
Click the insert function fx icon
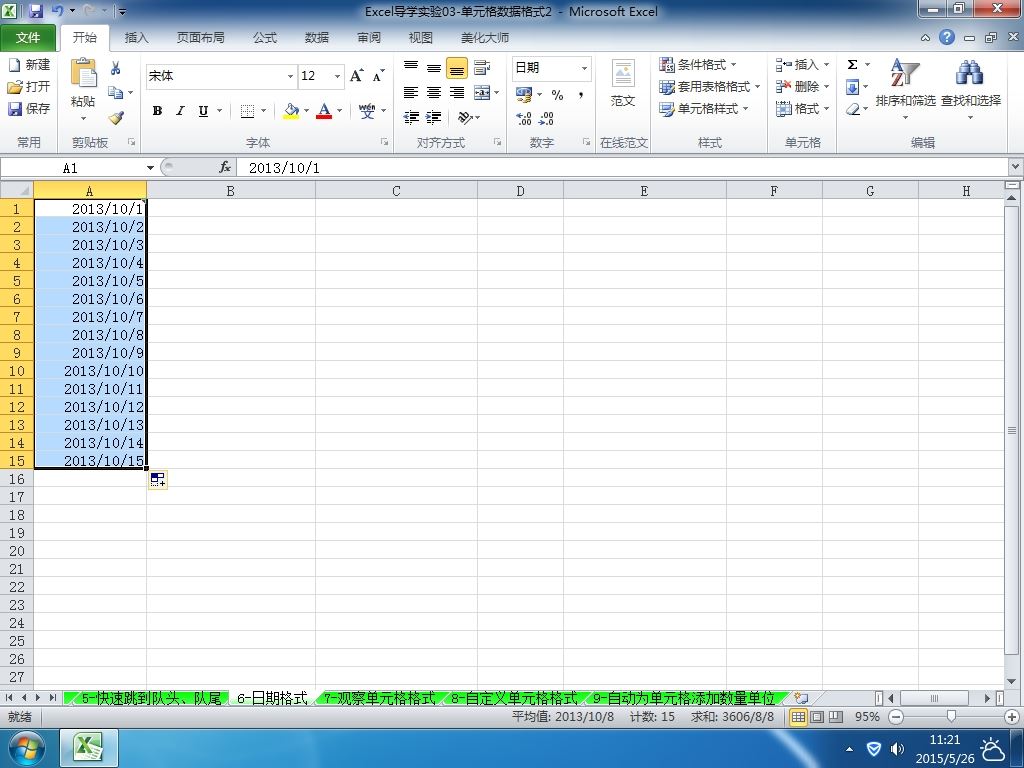(225, 168)
